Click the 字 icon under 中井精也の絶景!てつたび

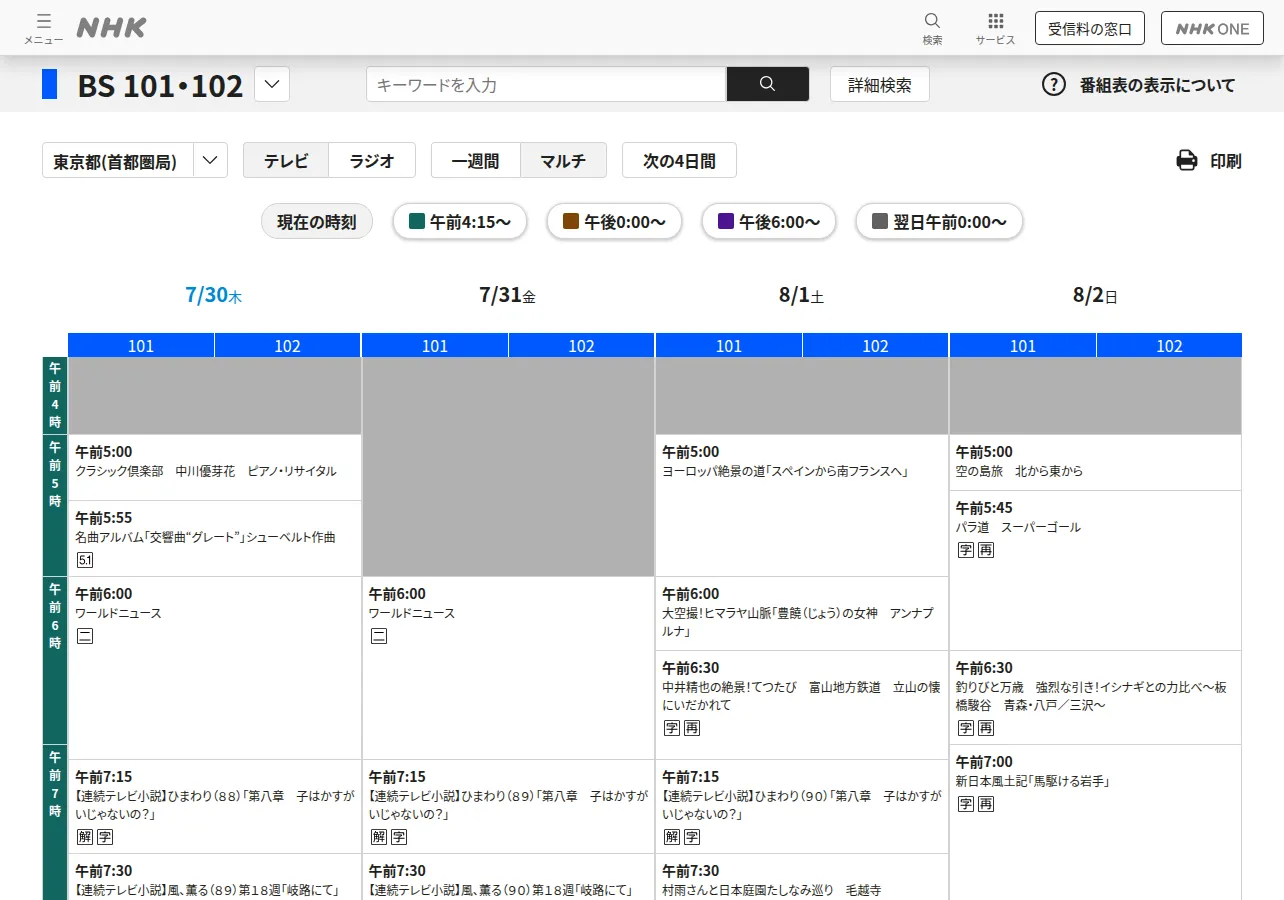click(672, 728)
